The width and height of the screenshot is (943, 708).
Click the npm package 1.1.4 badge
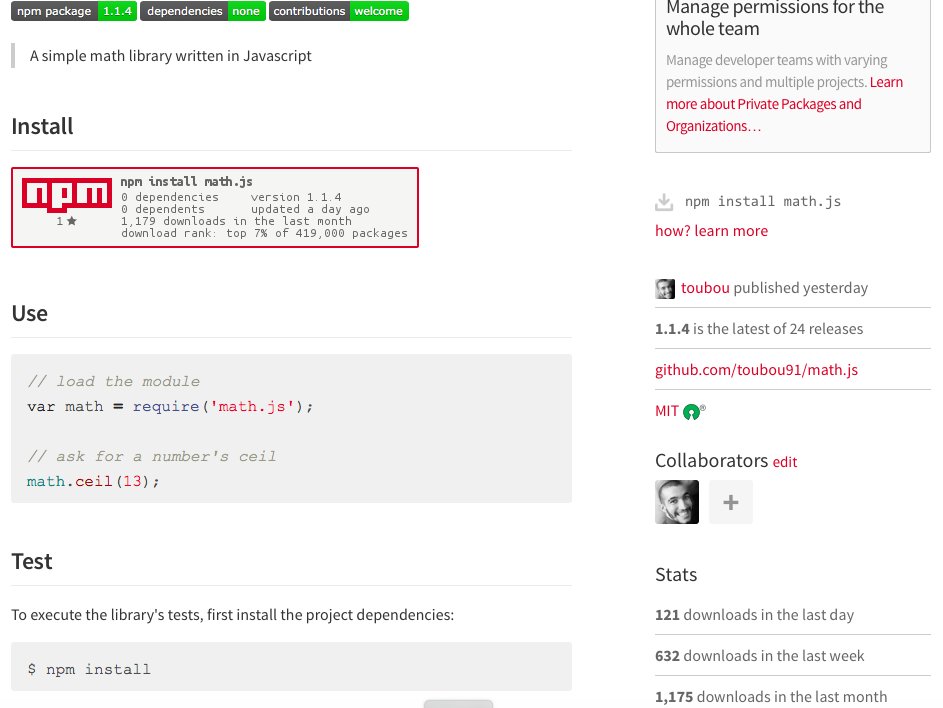pos(74,11)
